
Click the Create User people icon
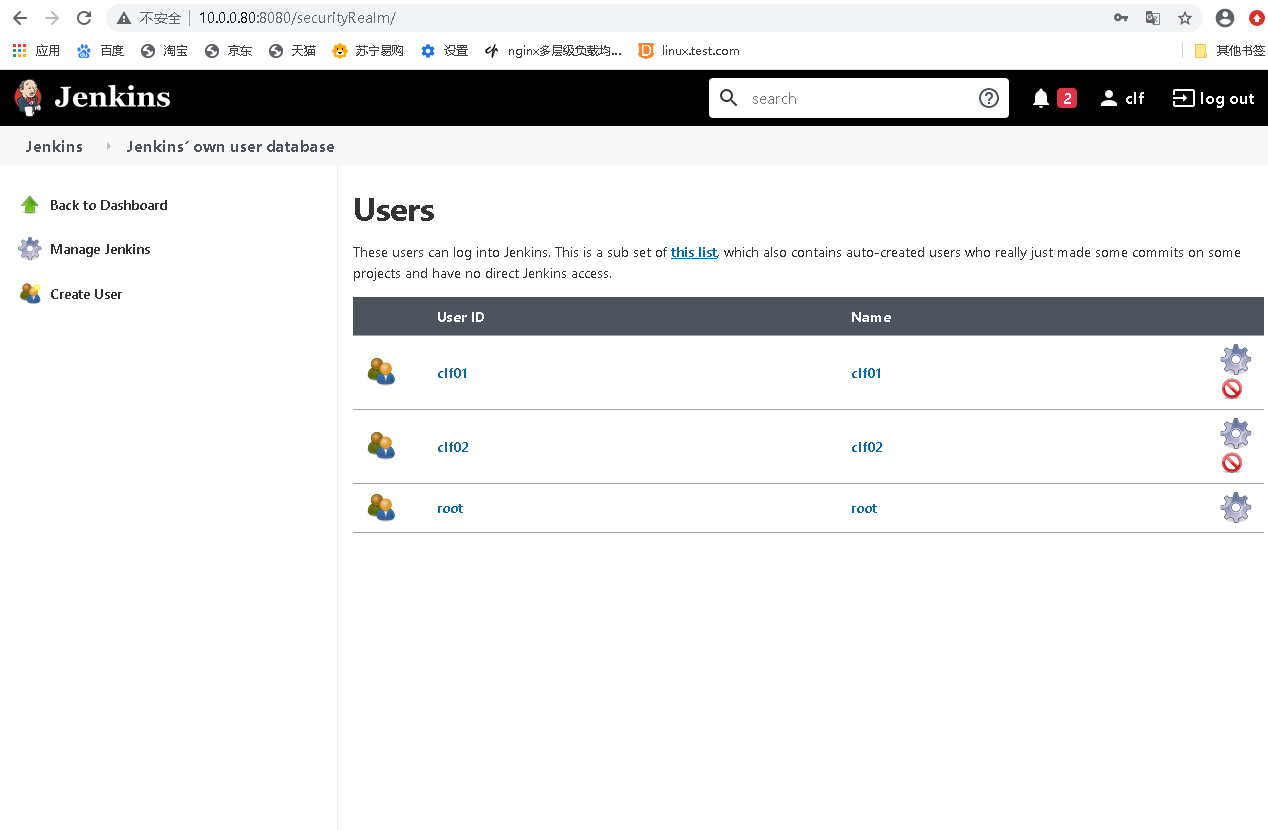(x=30, y=294)
